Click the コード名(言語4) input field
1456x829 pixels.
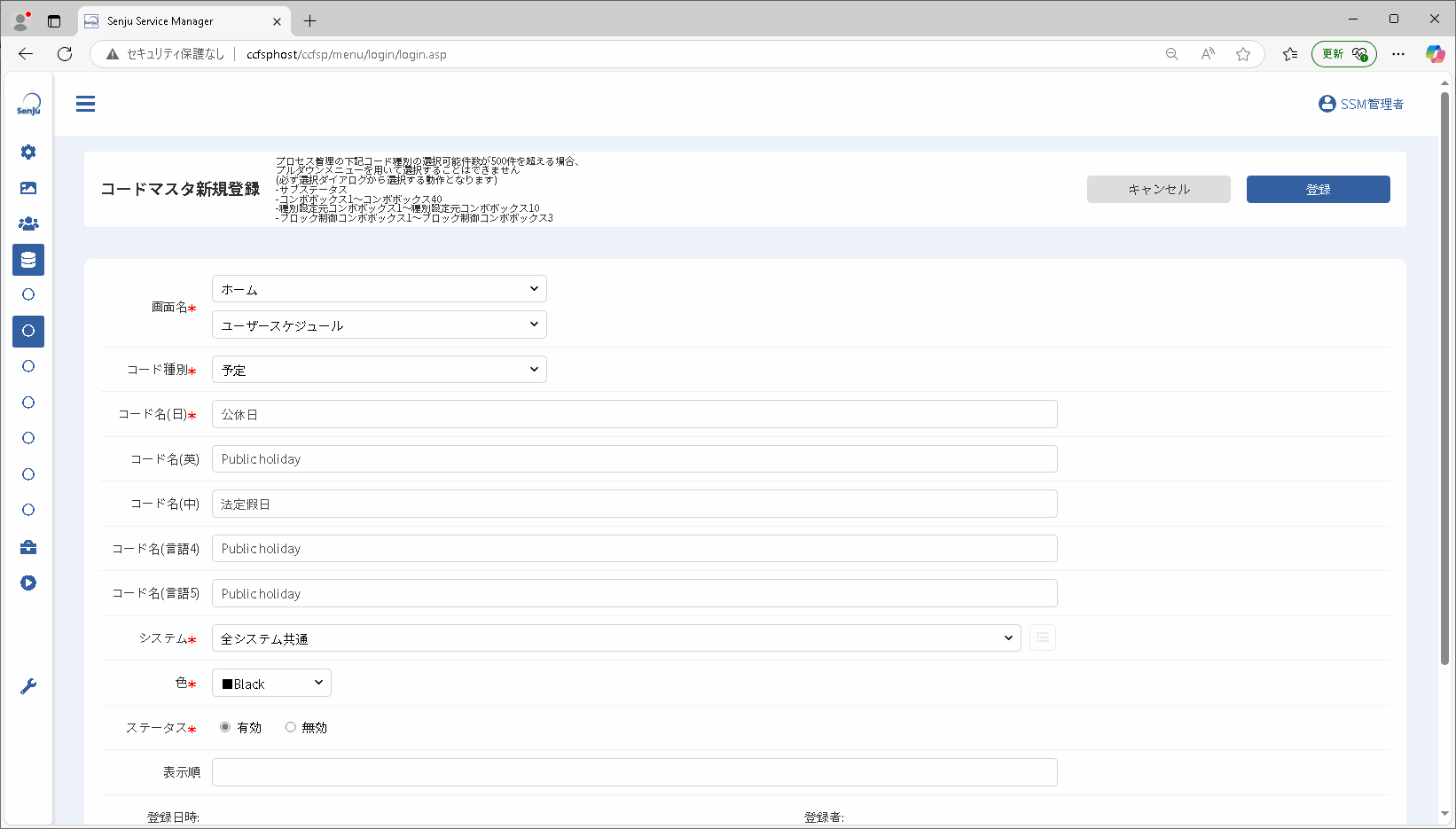click(635, 549)
